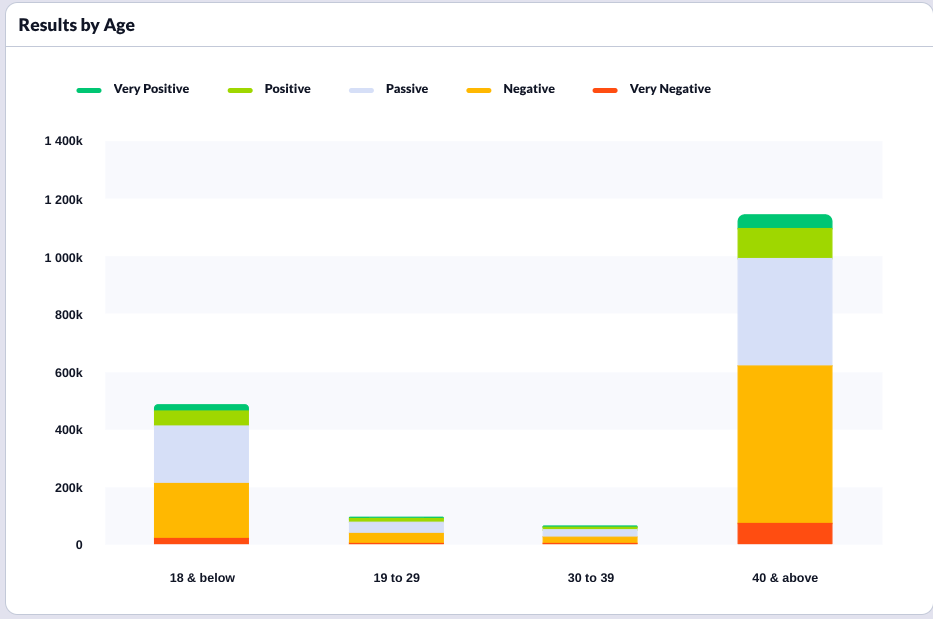Image resolution: width=933 pixels, height=619 pixels.
Task: Click Positive segment of 40 & above bar
Action: coord(785,243)
